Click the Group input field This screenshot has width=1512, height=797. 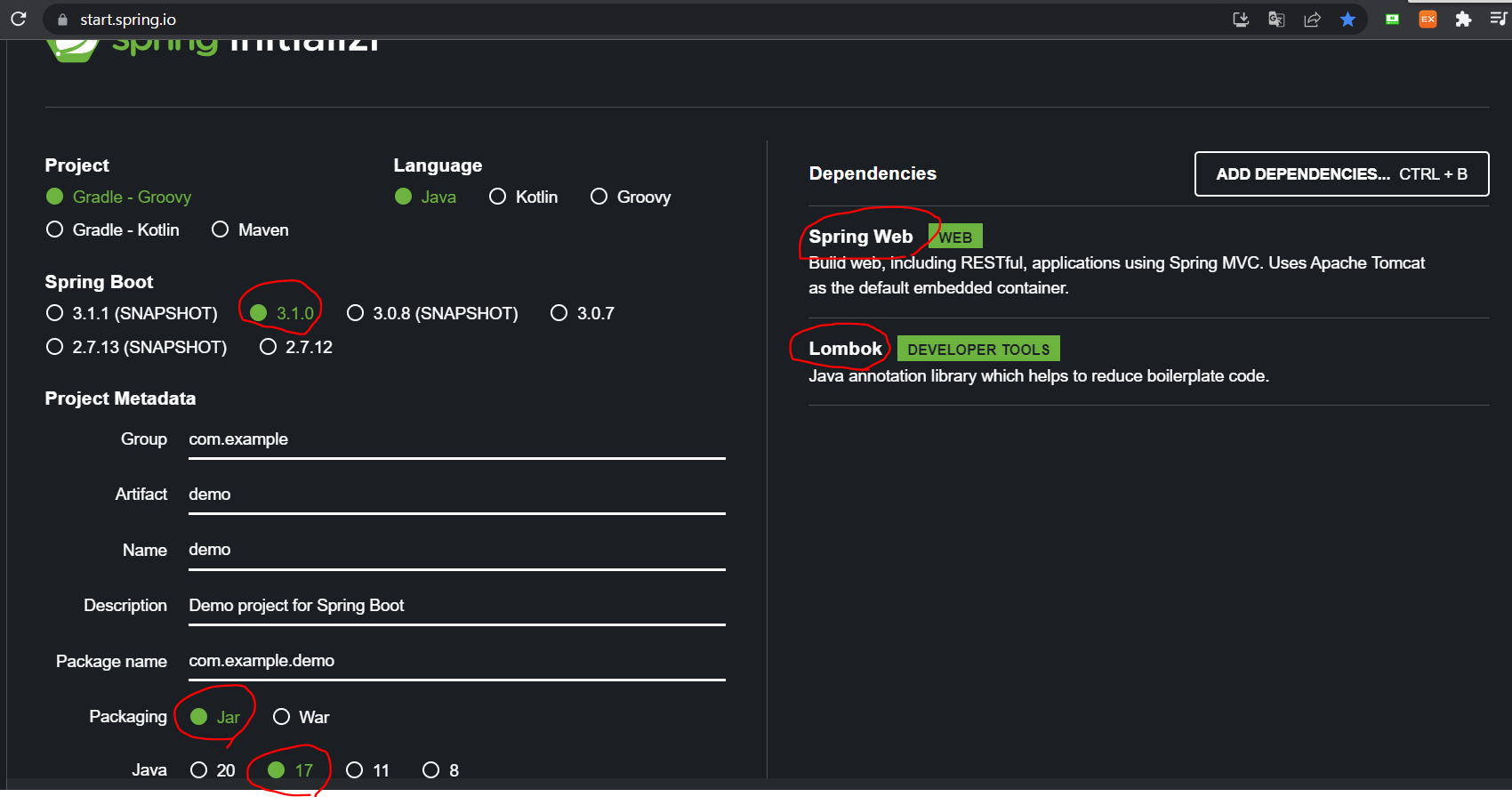coord(457,439)
